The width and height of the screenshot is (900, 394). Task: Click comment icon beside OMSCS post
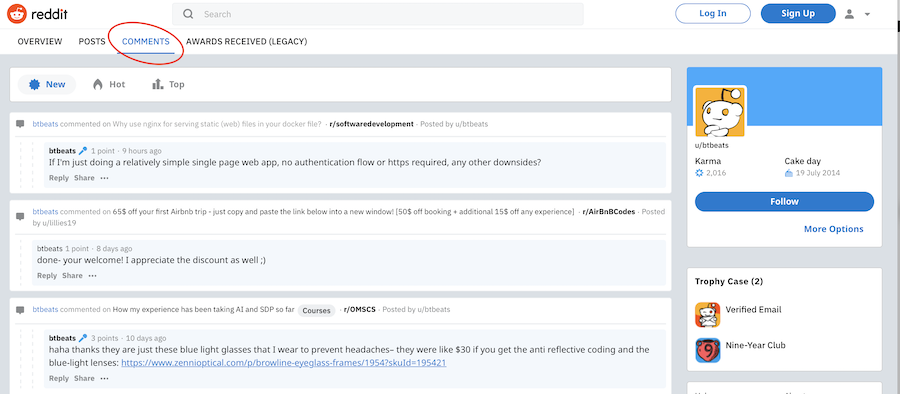coord(21,310)
